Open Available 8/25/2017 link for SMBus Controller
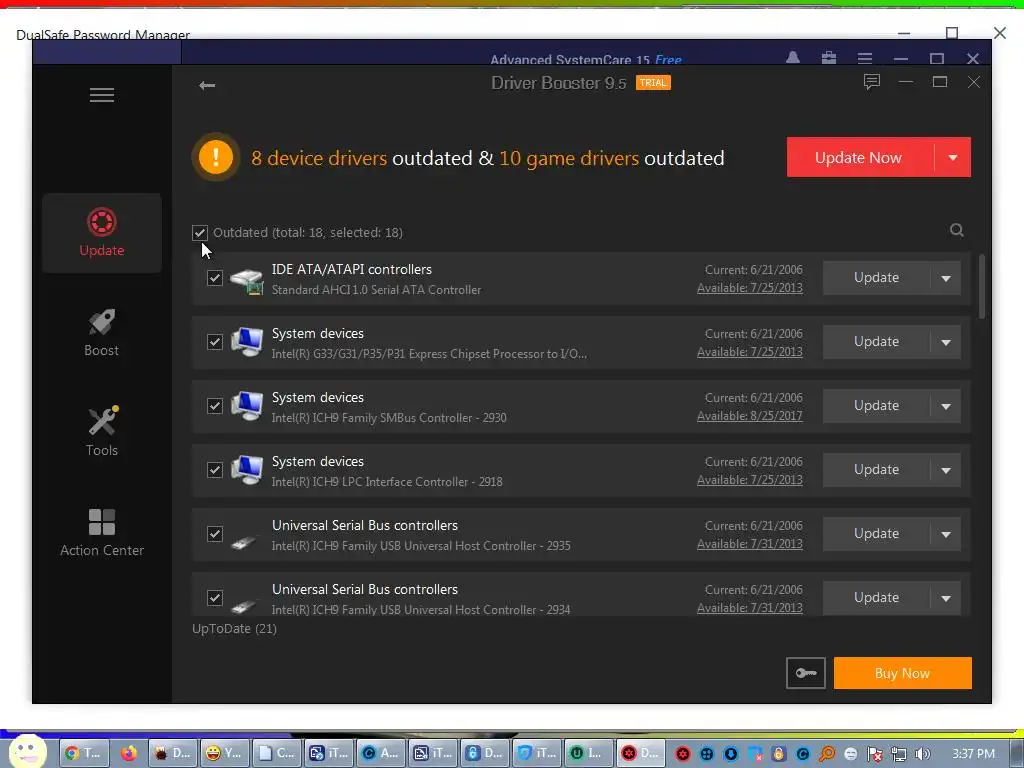 [x=750, y=416]
